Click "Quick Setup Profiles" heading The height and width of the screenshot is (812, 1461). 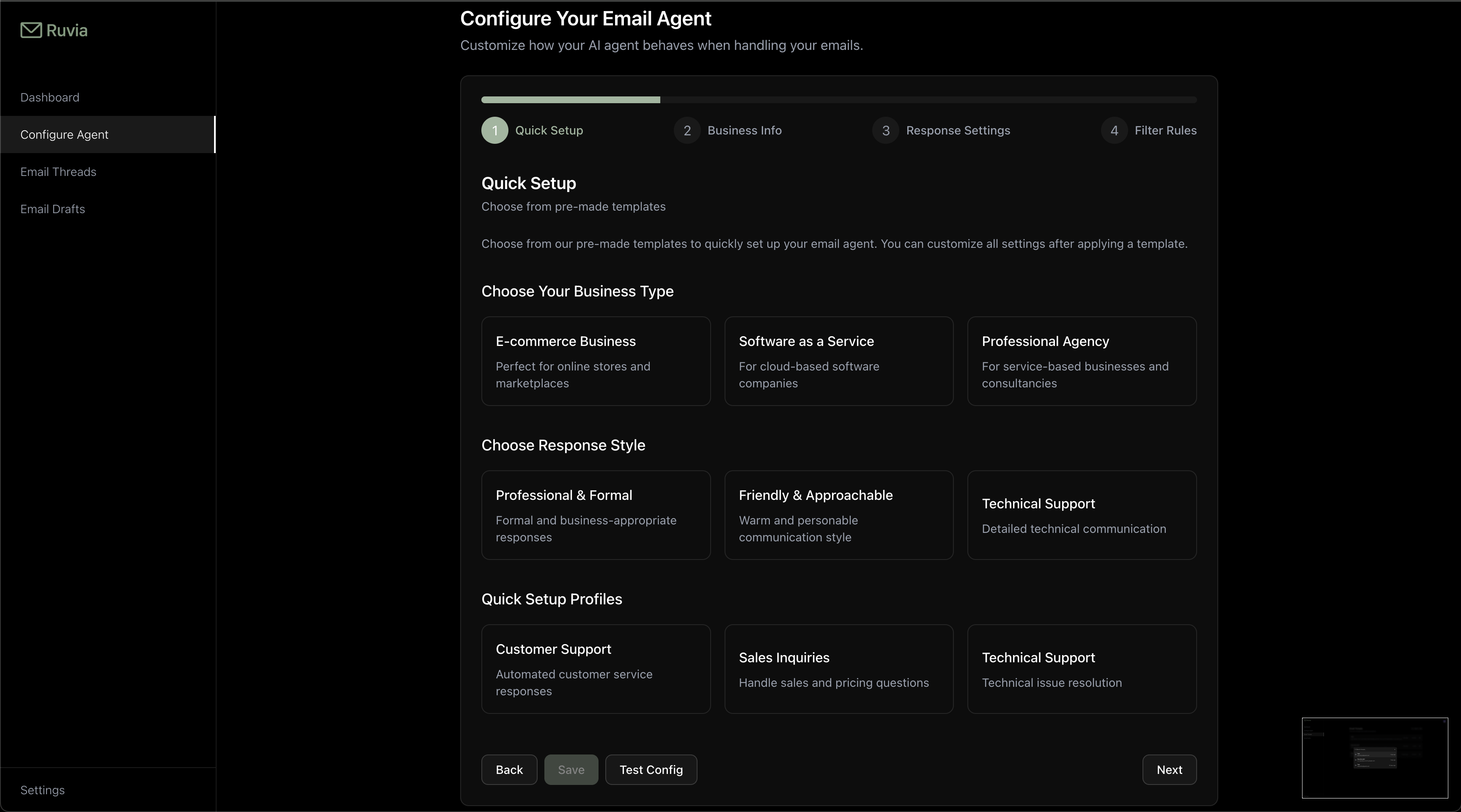551,599
